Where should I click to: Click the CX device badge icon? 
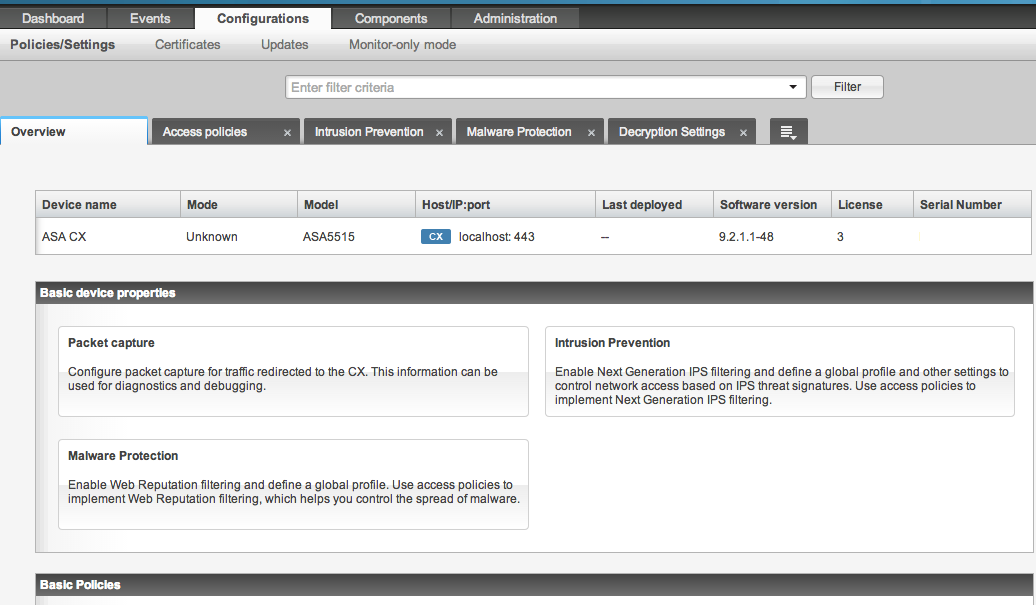[436, 237]
